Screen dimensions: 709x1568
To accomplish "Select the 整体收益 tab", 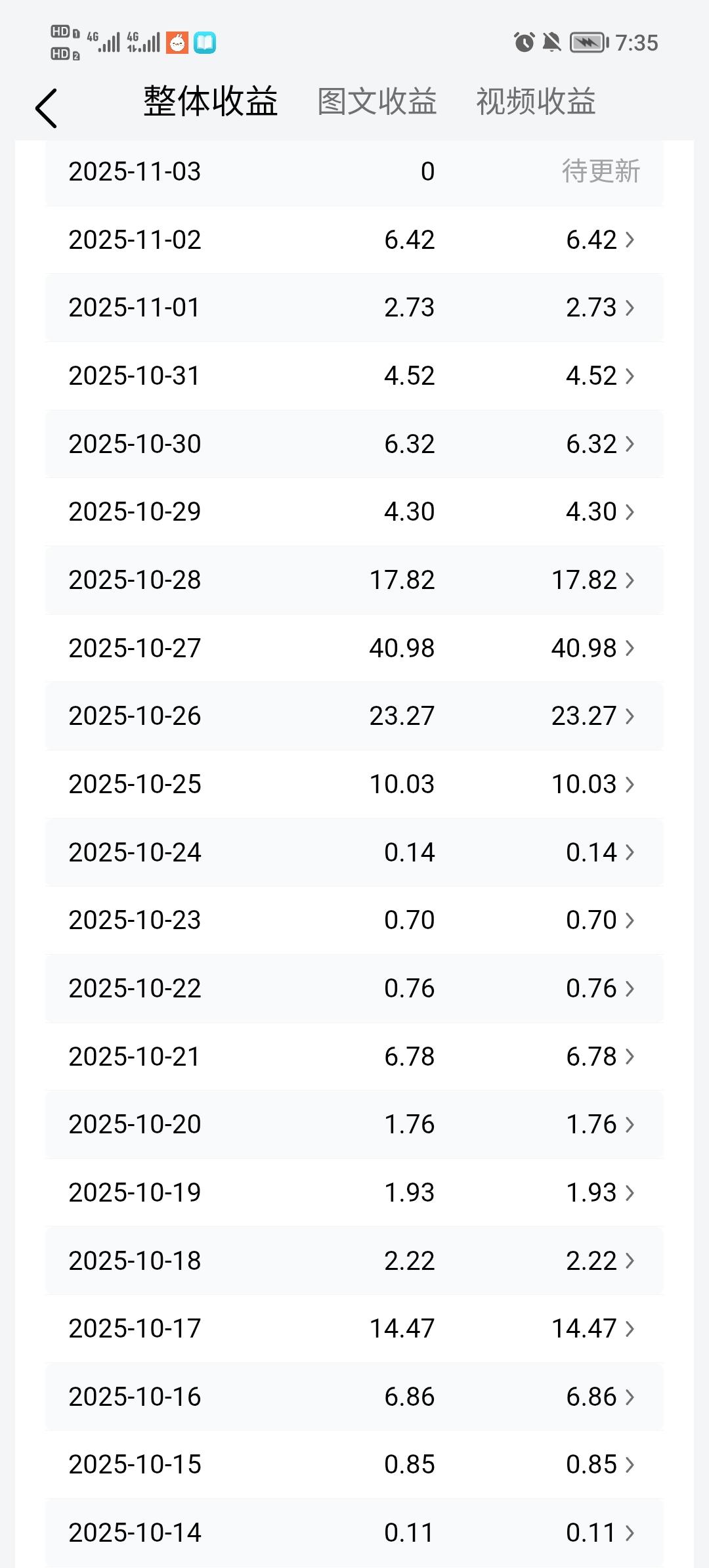I will pos(211,102).
